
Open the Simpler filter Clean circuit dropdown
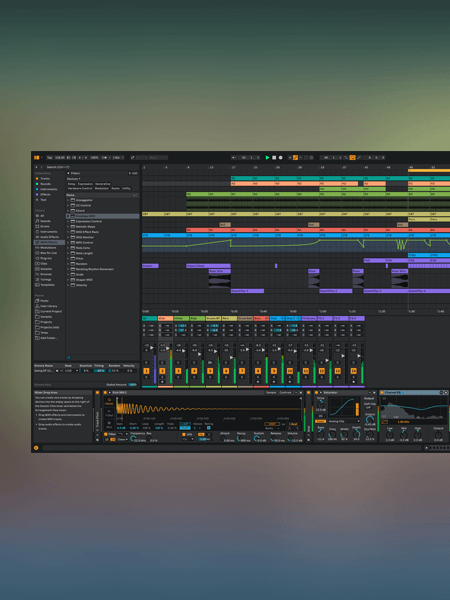[x=123, y=439]
